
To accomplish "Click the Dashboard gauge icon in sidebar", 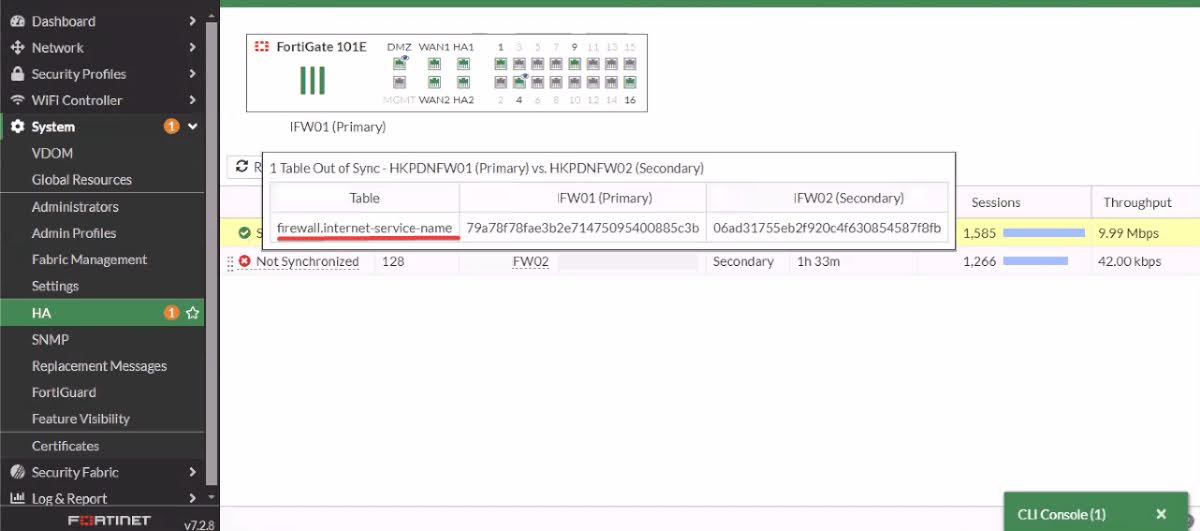I will click(x=17, y=21).
